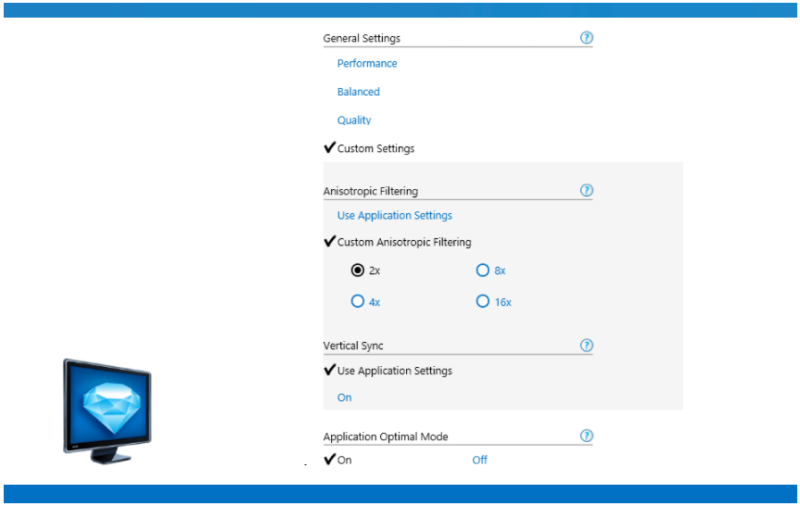Image resolution: width=800 pixels, height=506 pixels.
Task: Open help icon for Anisotropic Filtering
Action: tap(586, 190)
